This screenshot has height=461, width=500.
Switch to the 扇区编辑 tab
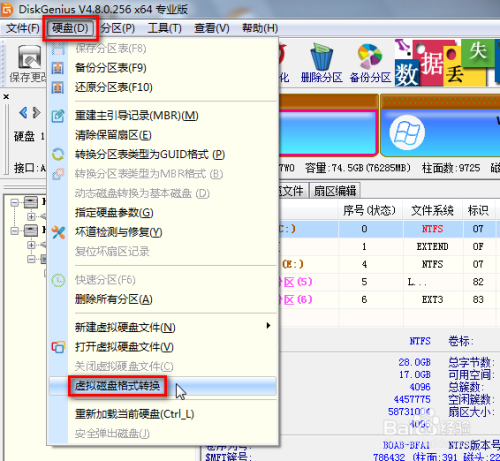point(335,191)
